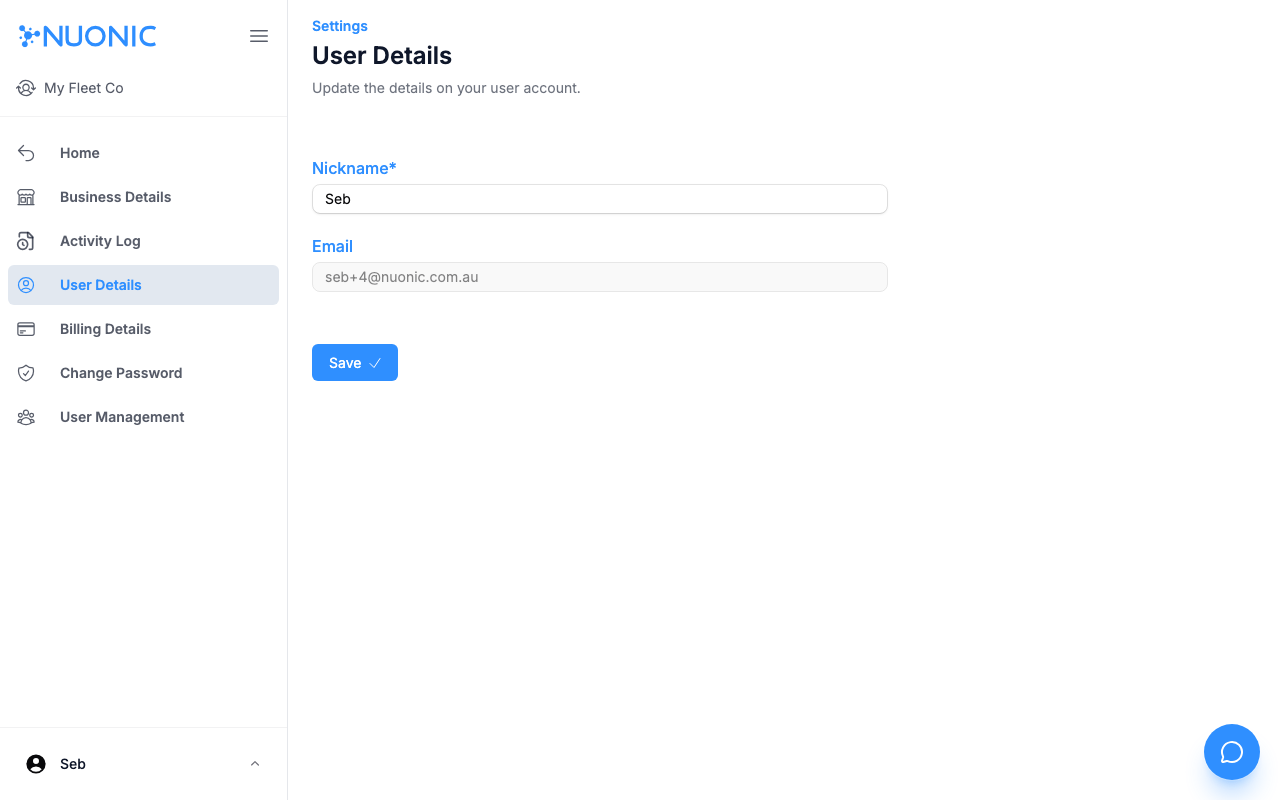1280x800 pixels.
Task: Click the Business Details storefront icon
Action: coord(26,197)
